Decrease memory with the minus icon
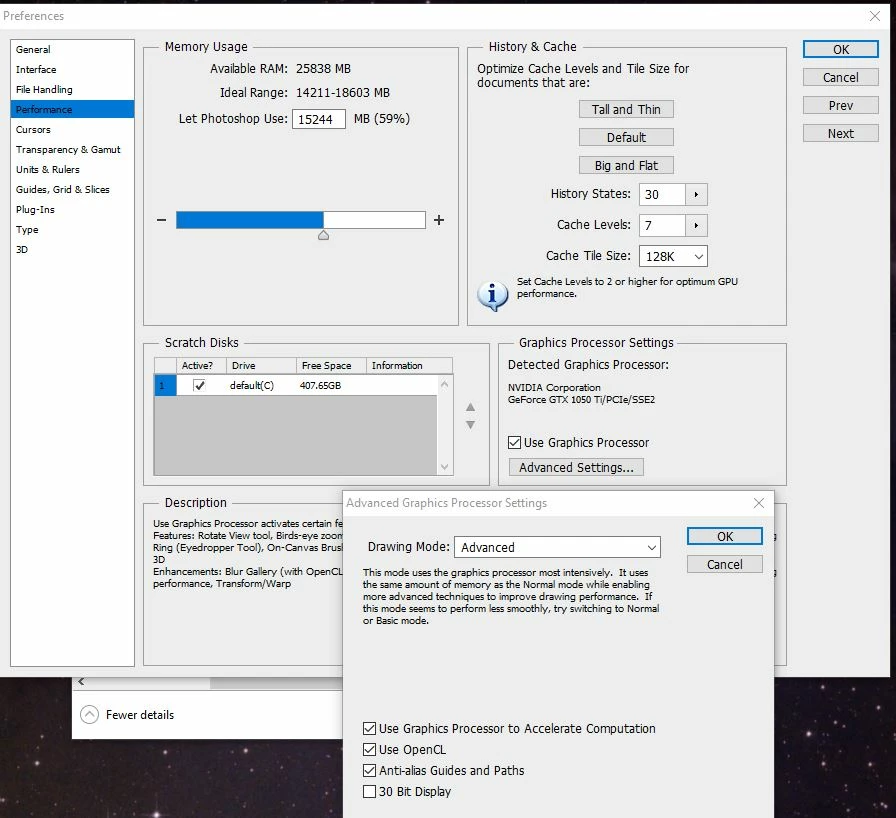Image resolution: width=896 pixels, height=818 pixels. coord(161,220)
